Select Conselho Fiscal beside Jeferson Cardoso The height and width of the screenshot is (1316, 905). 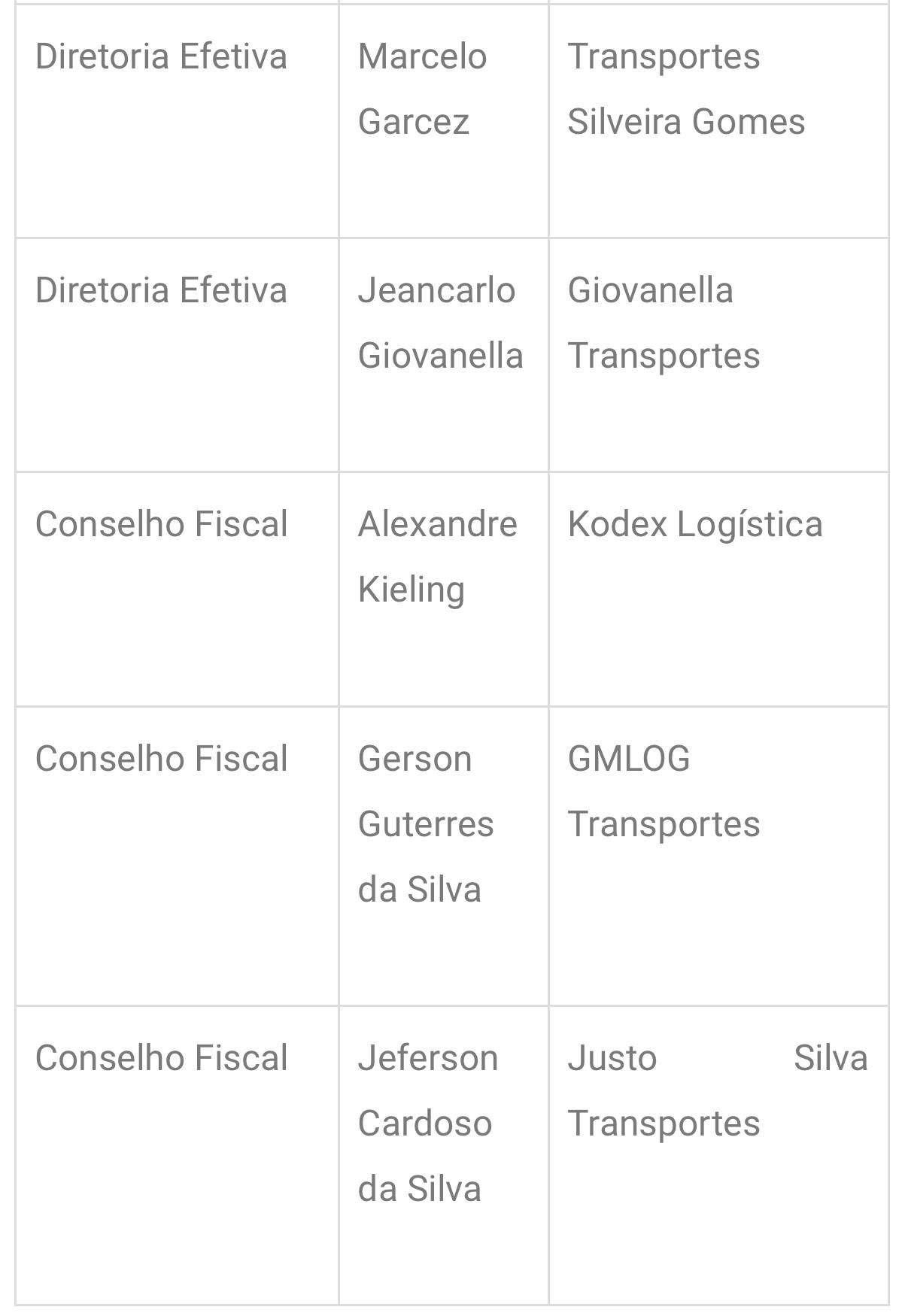(x=161, y=1059)
